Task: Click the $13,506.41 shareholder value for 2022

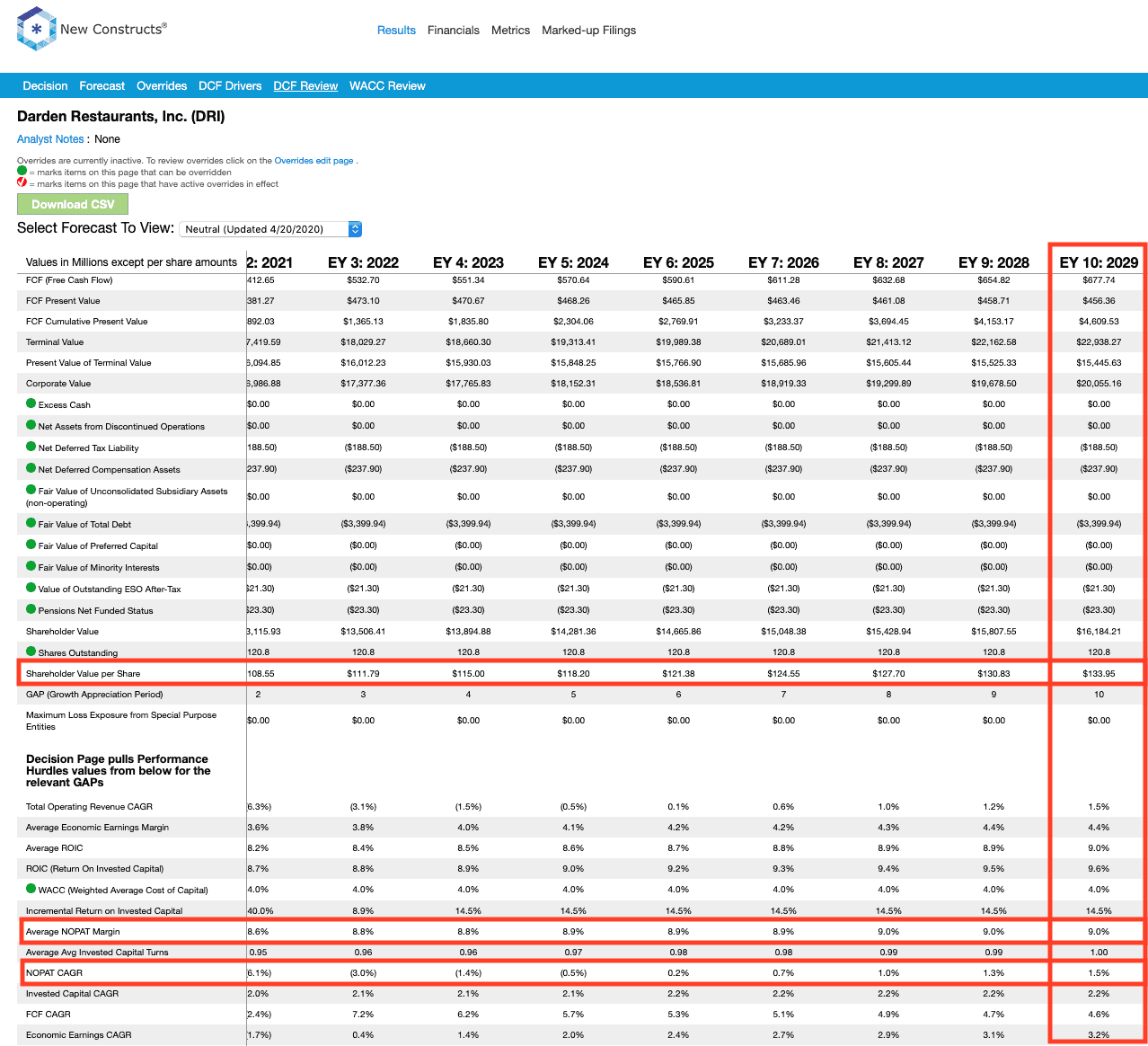Action: tap(363, 631)
